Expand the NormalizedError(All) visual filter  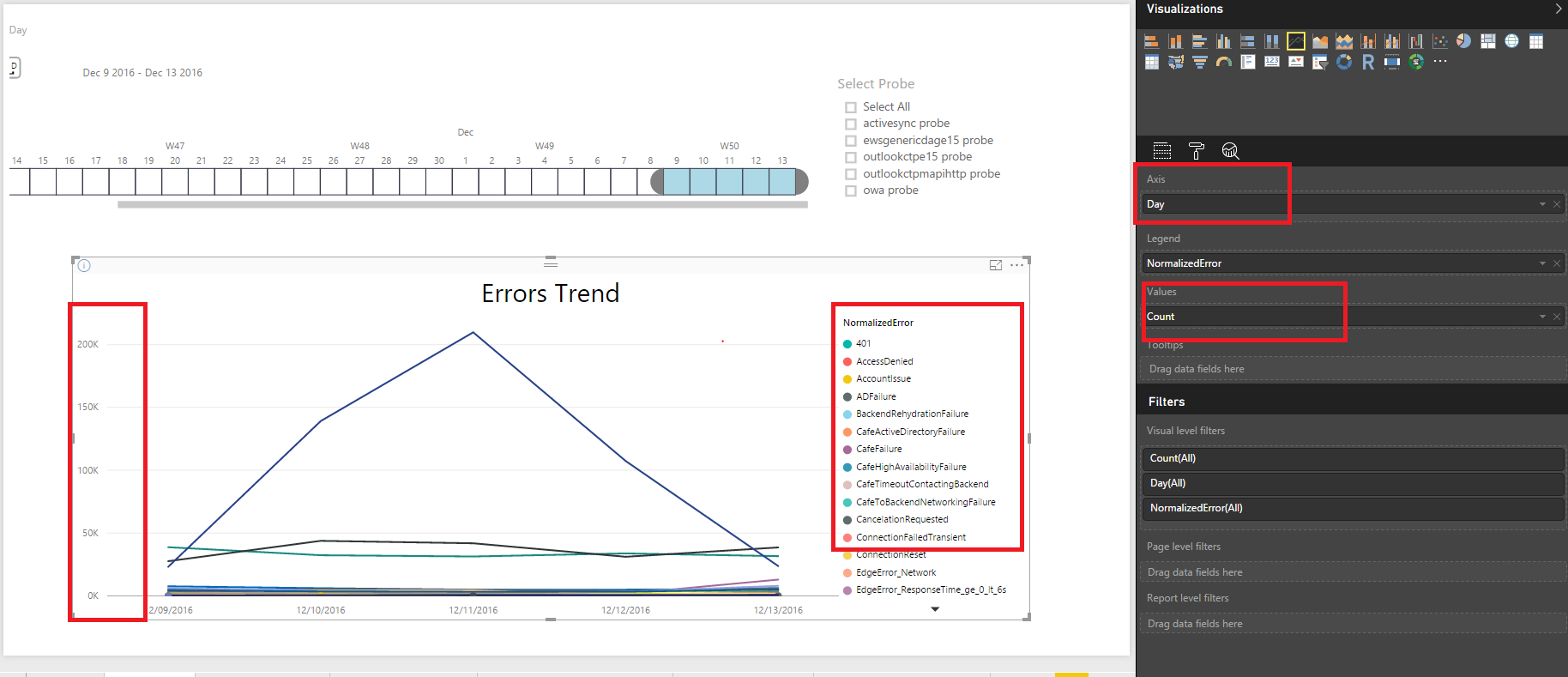tap(1353, 508)
